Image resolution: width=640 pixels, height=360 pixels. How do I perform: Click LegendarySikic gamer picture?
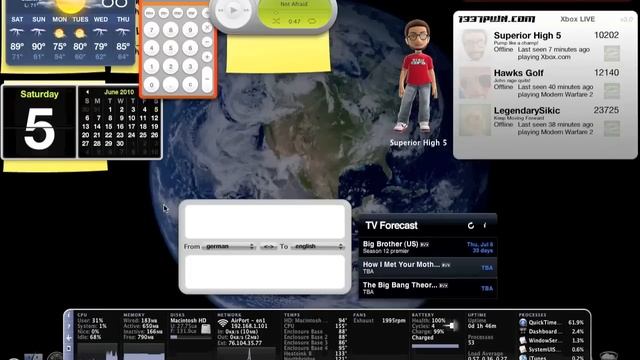(475, 120)
